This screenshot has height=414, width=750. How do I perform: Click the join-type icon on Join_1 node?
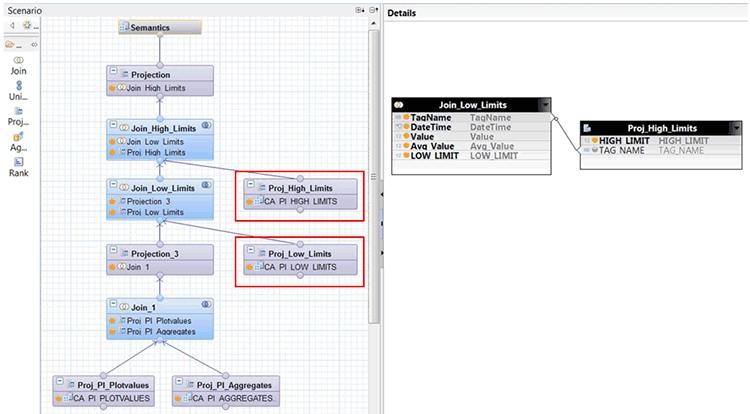tap(205, 306)
